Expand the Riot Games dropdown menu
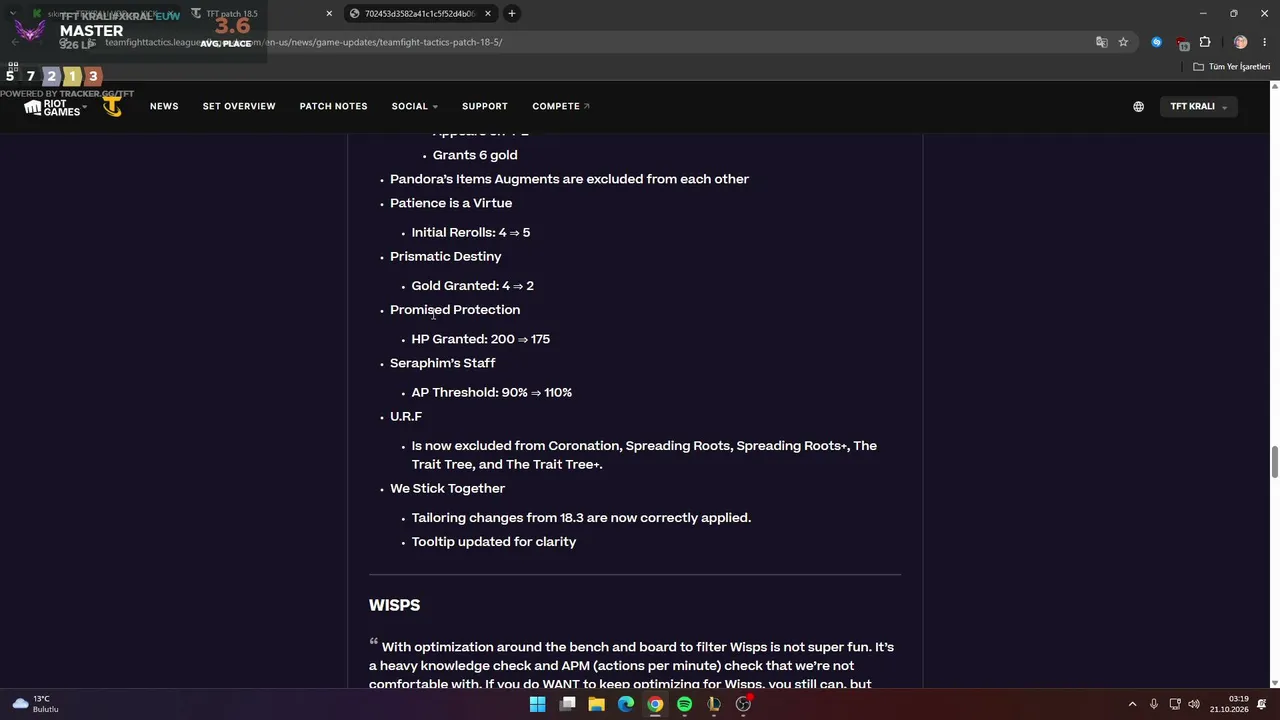 click(x=55, y=106)
